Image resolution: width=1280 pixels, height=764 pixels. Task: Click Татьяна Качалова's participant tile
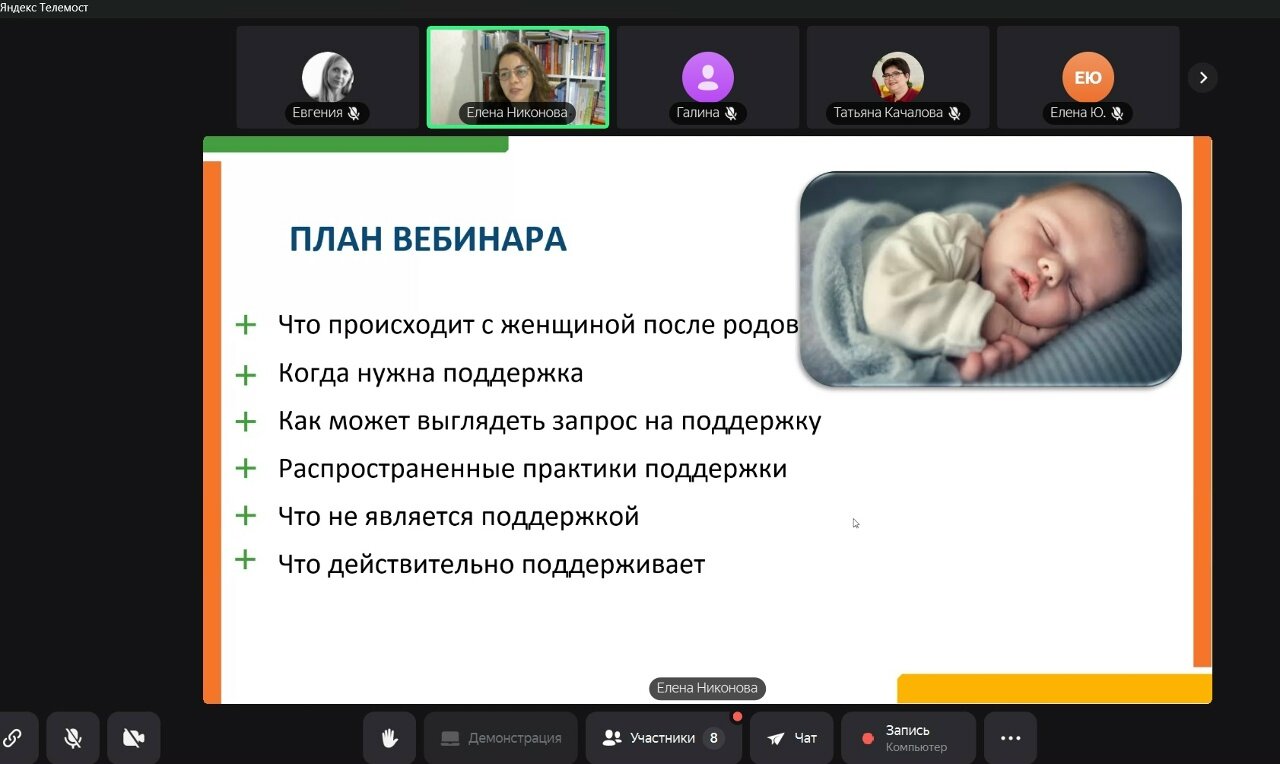897,77
